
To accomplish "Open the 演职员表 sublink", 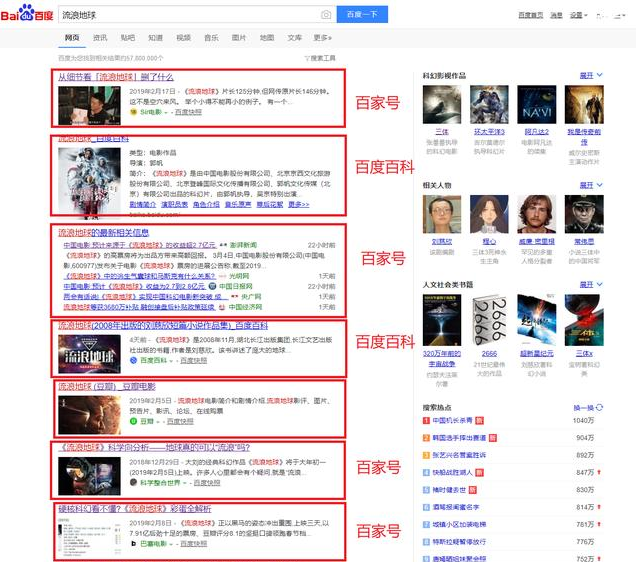I will coord(175,204).
